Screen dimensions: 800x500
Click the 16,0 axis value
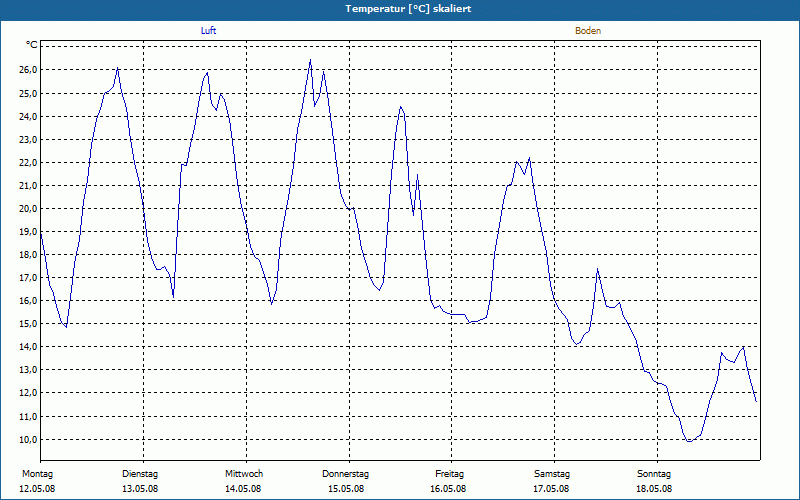pos(28,301)
